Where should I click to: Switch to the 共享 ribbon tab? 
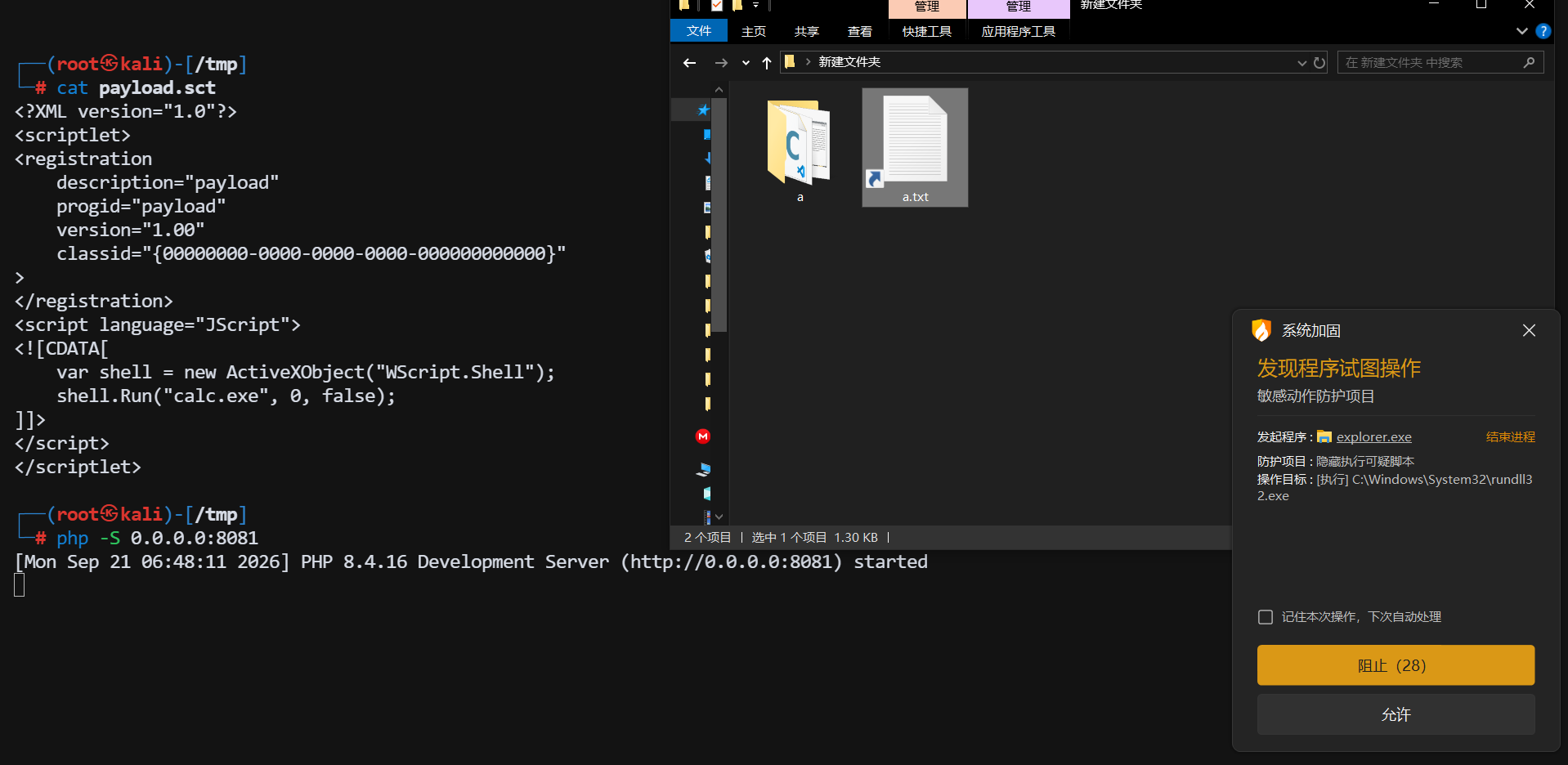click(x=807, y=32)
